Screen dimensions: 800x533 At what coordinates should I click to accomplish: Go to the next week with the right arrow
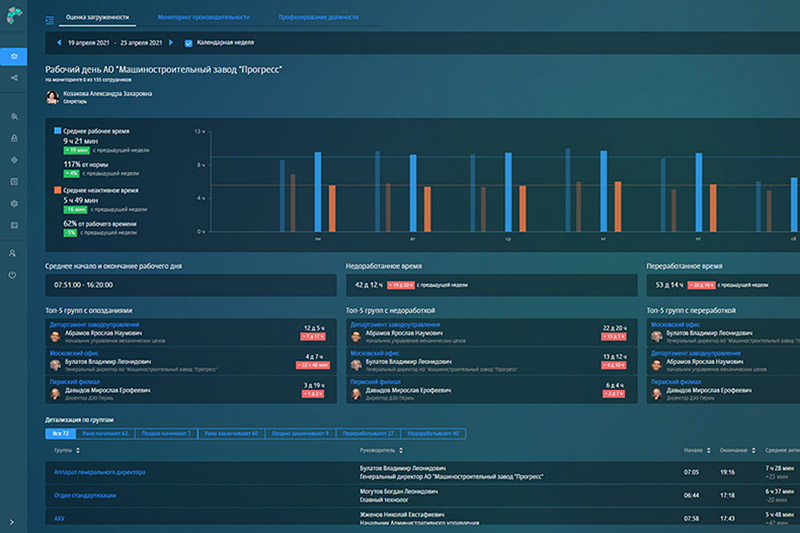tap(171, 43)
